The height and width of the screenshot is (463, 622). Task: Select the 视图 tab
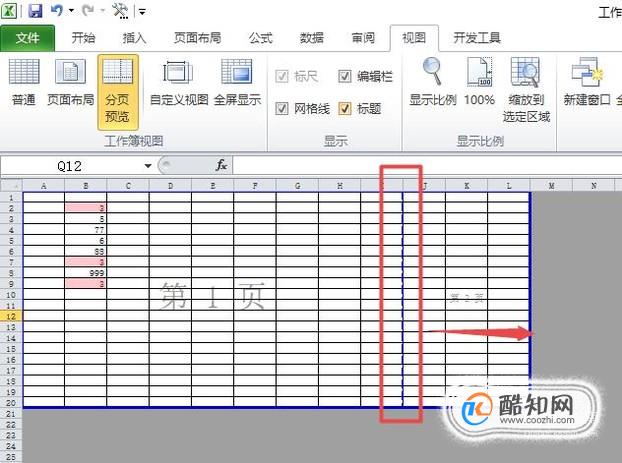414,38
